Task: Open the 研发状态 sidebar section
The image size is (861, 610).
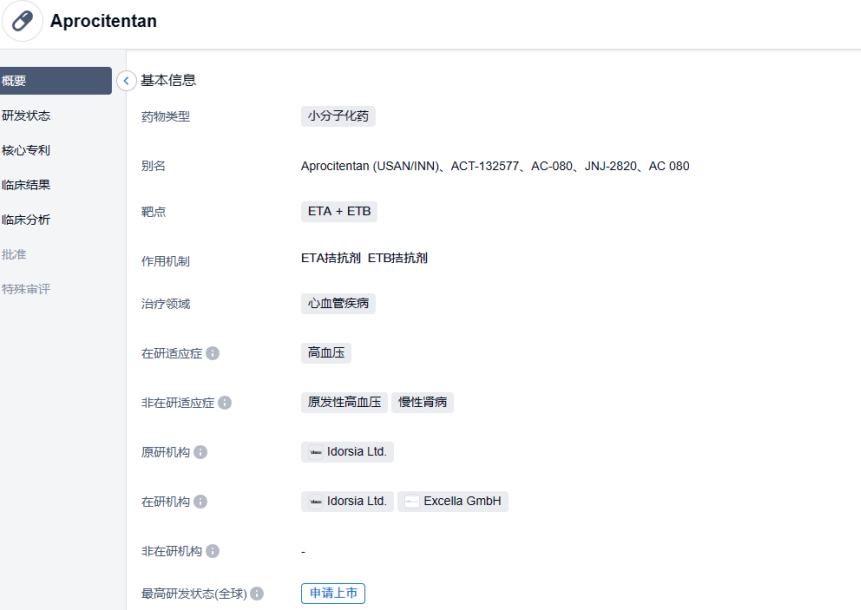Action: point(26,116)
